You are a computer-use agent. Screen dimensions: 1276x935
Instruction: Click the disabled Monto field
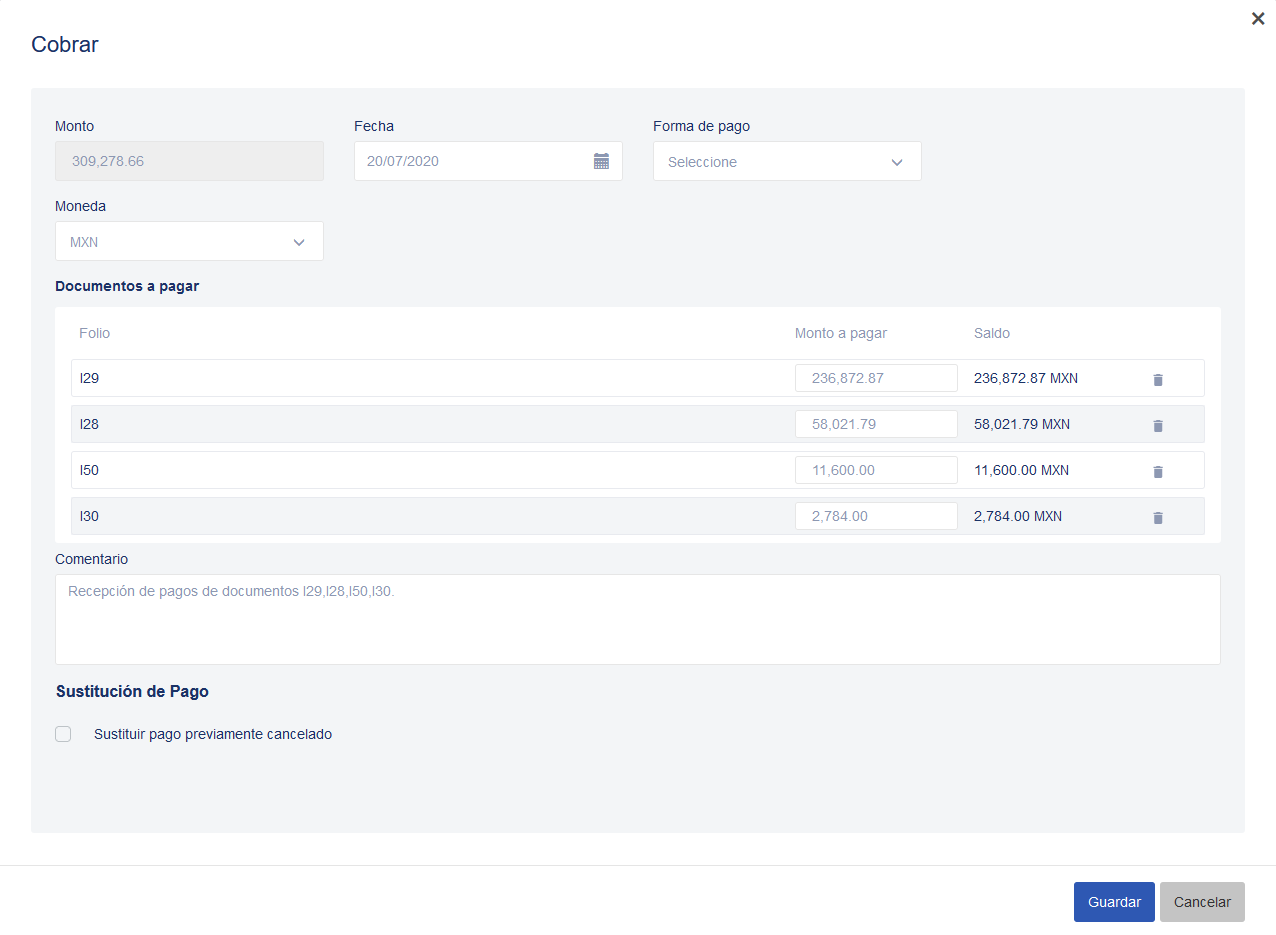189,161
